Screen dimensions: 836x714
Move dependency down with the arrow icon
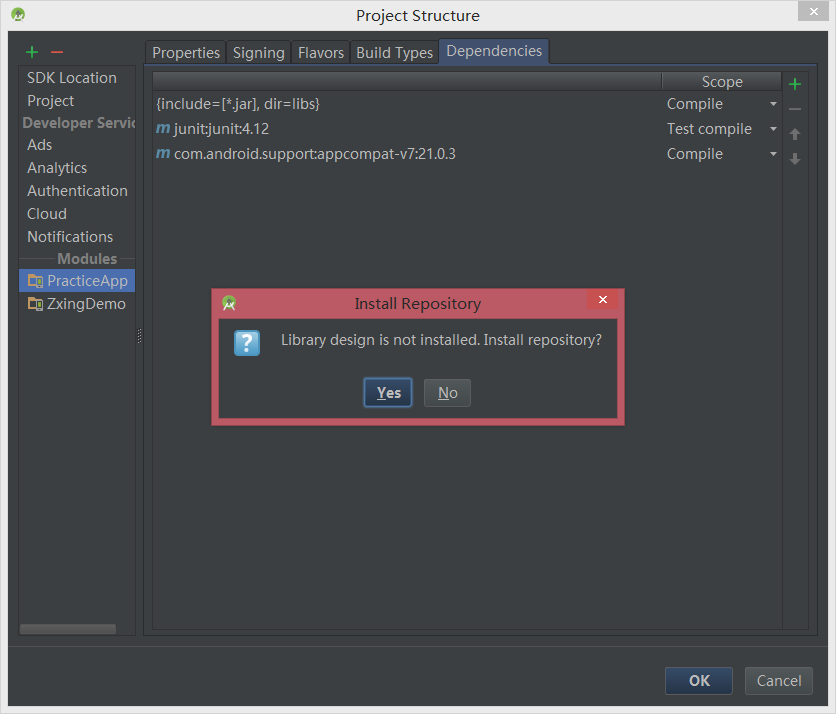click(794, 159)
